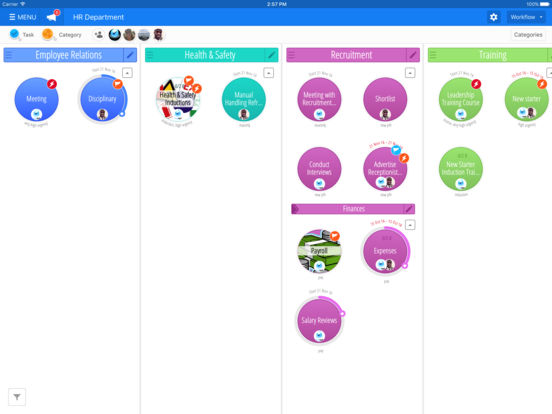Click the Categories button
This screenshot has width=552, height=414.
tap(528, 34)
